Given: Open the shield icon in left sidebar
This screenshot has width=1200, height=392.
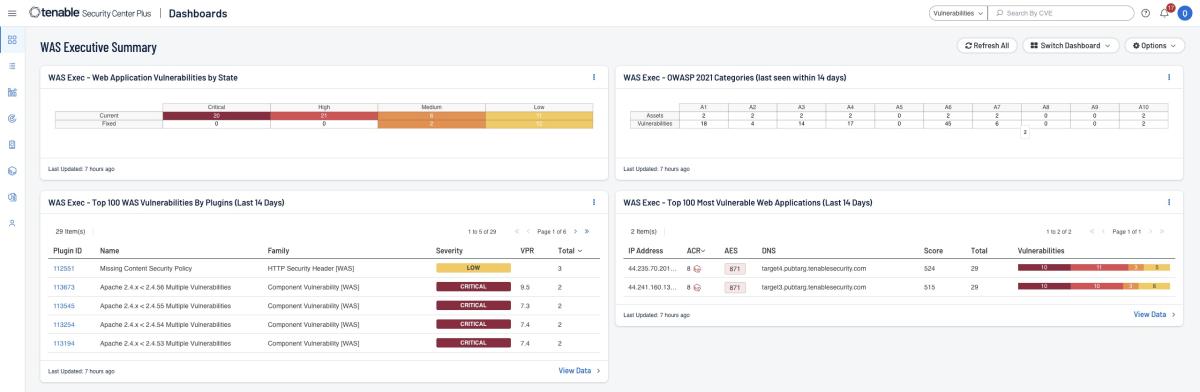Looking at the screenshot, I should coord(12,197).
